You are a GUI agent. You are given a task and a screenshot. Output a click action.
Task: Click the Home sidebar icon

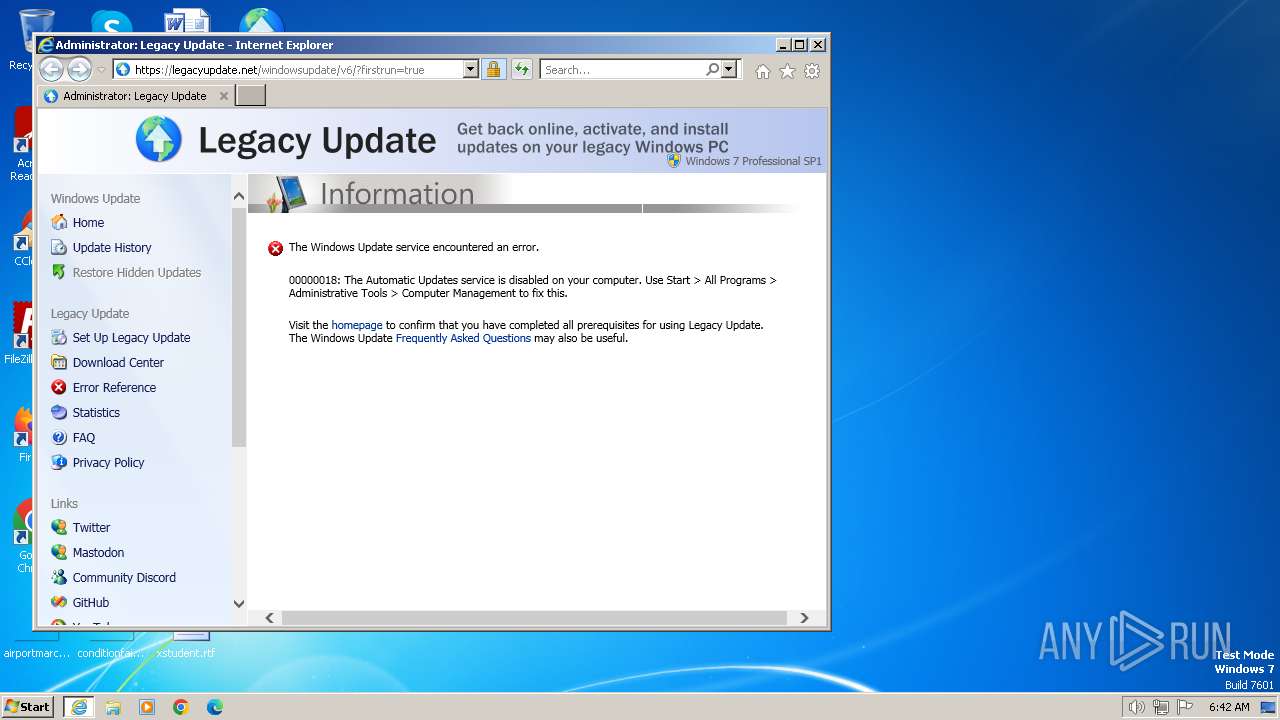click(x=59, y=222)
